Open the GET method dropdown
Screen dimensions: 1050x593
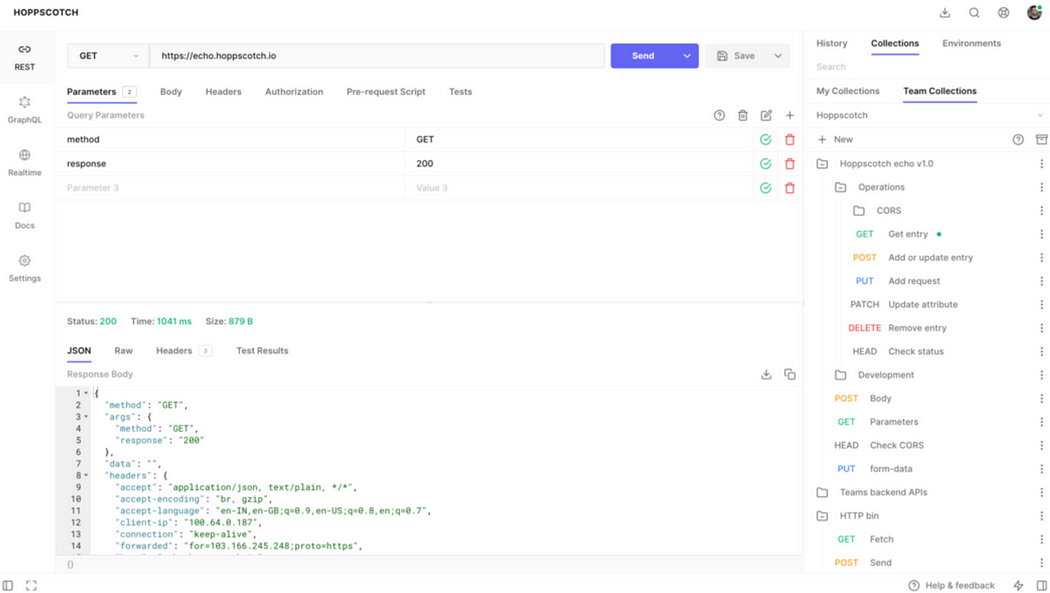108,56
